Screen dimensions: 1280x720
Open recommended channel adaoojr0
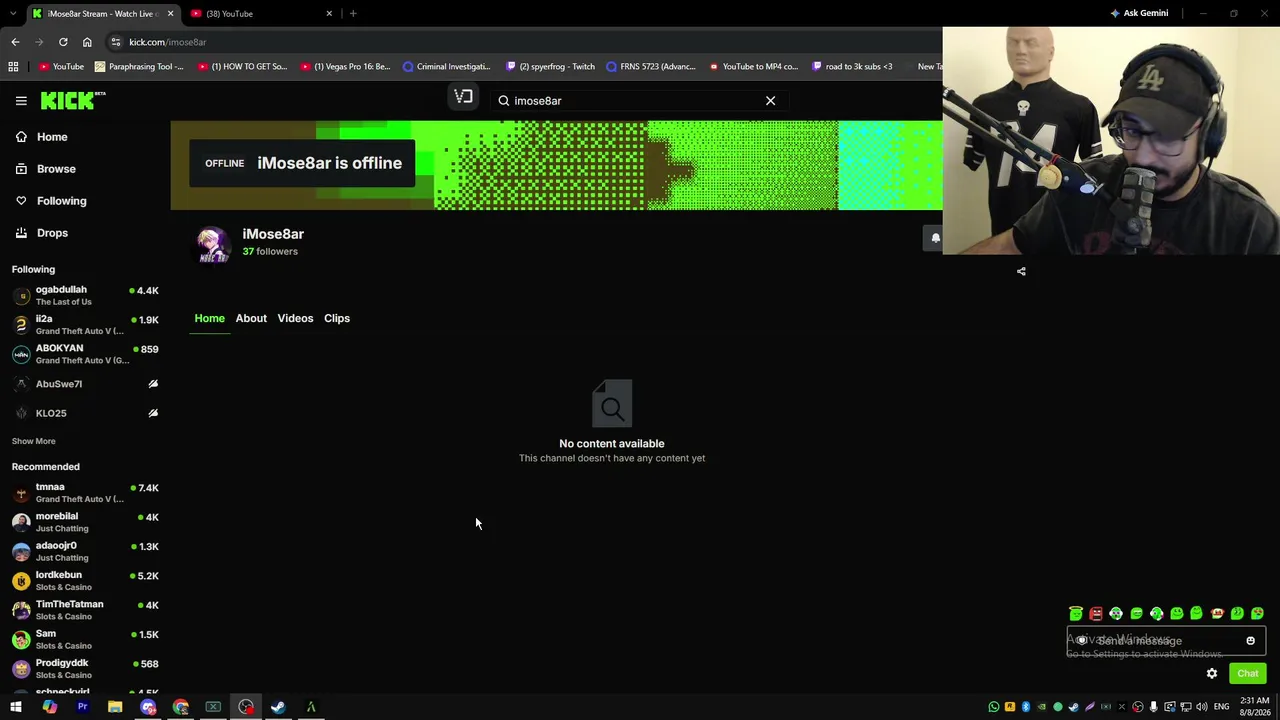85,551
